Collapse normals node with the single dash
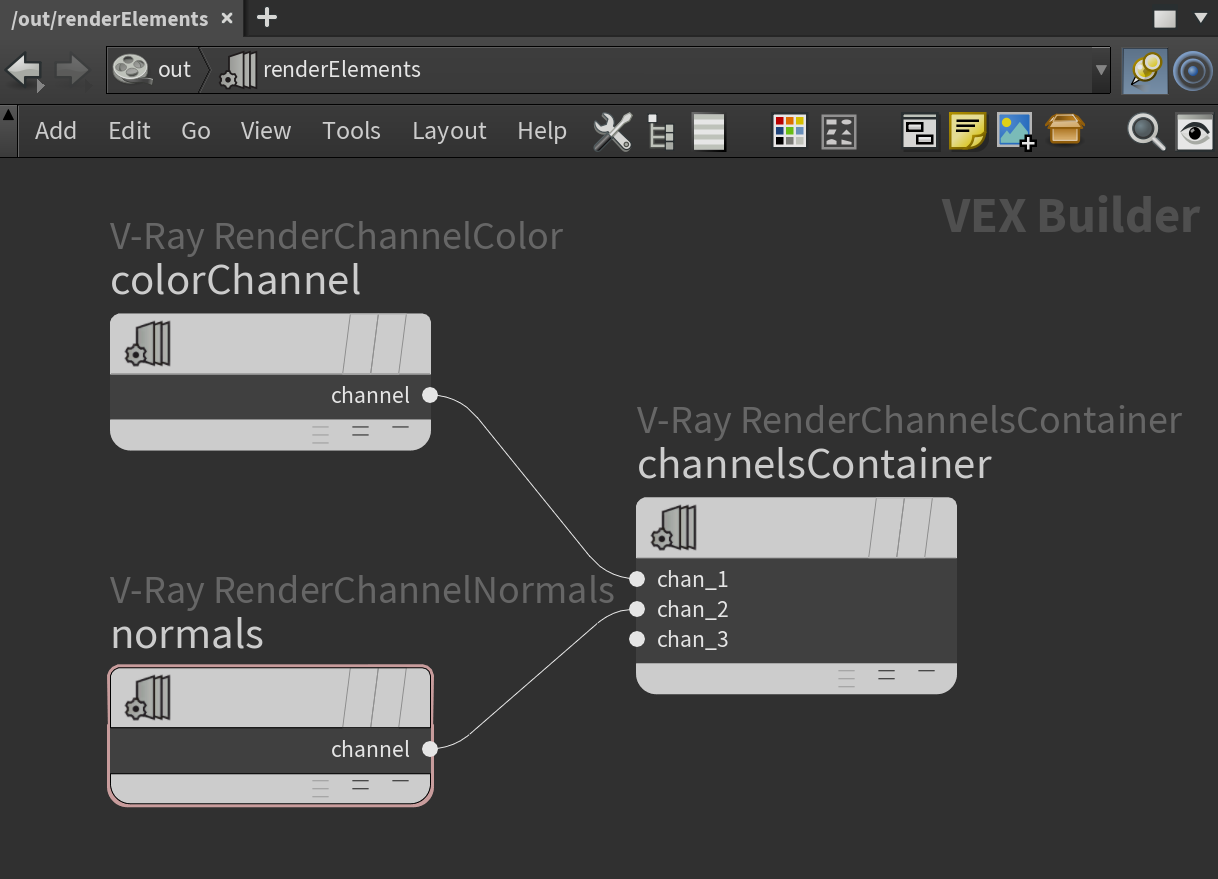The width and height of the screenshot is (1218, 879). pyautogui.click(x=400, y=780)
